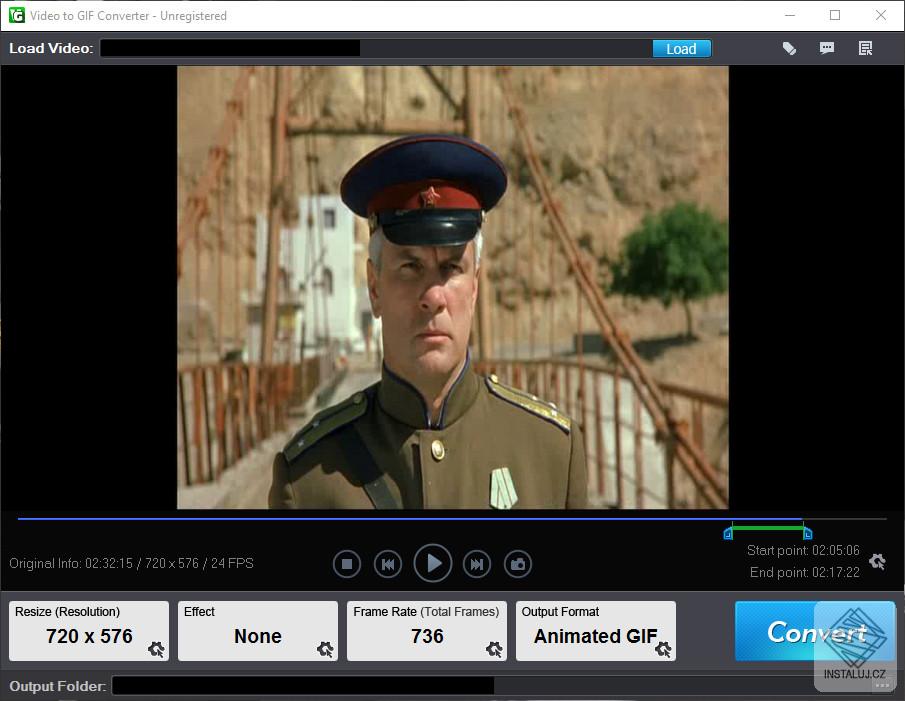The image size is (905, 701).
Task: Click the Load Video path field
Action: coord(376,48)
